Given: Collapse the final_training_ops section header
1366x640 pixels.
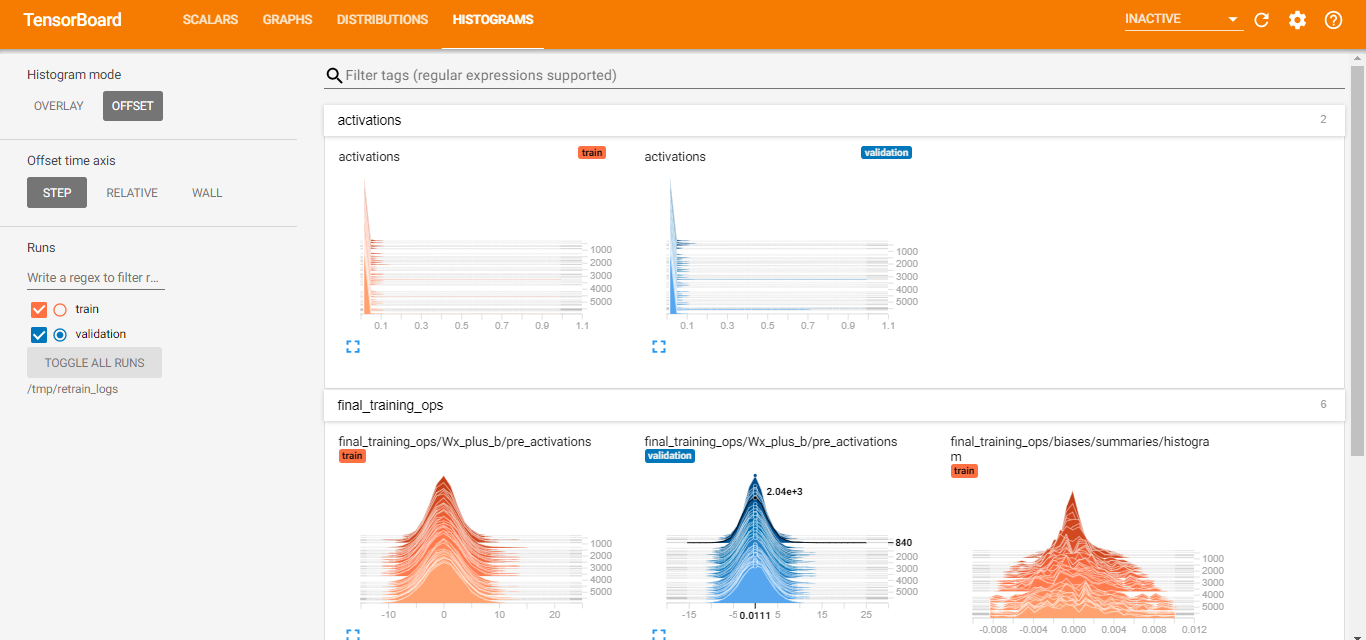Looking at the screenshot, I should coord(834,405).
